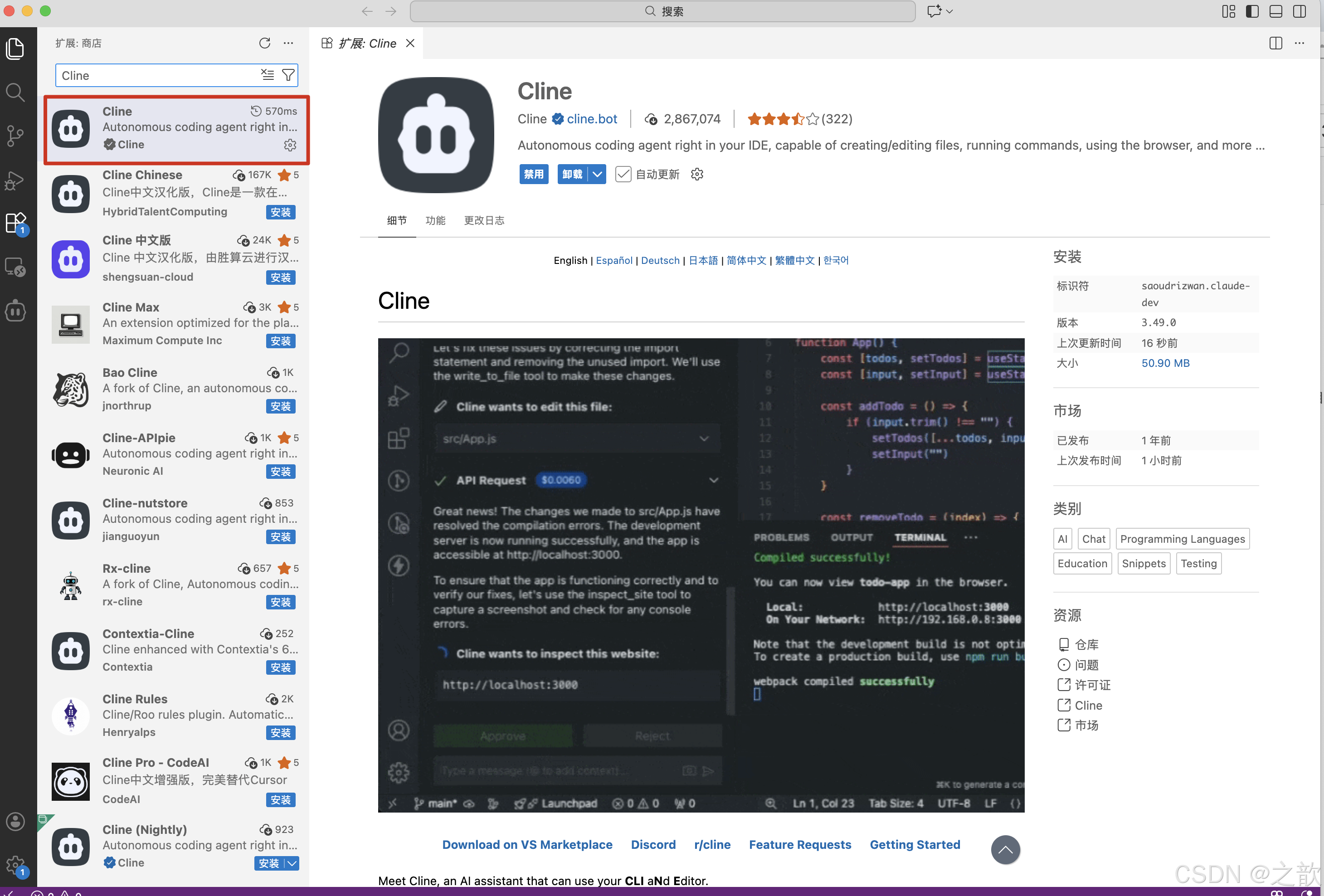
Task: Open the Cline robot icon in activity bar
Action: (15, 311)
